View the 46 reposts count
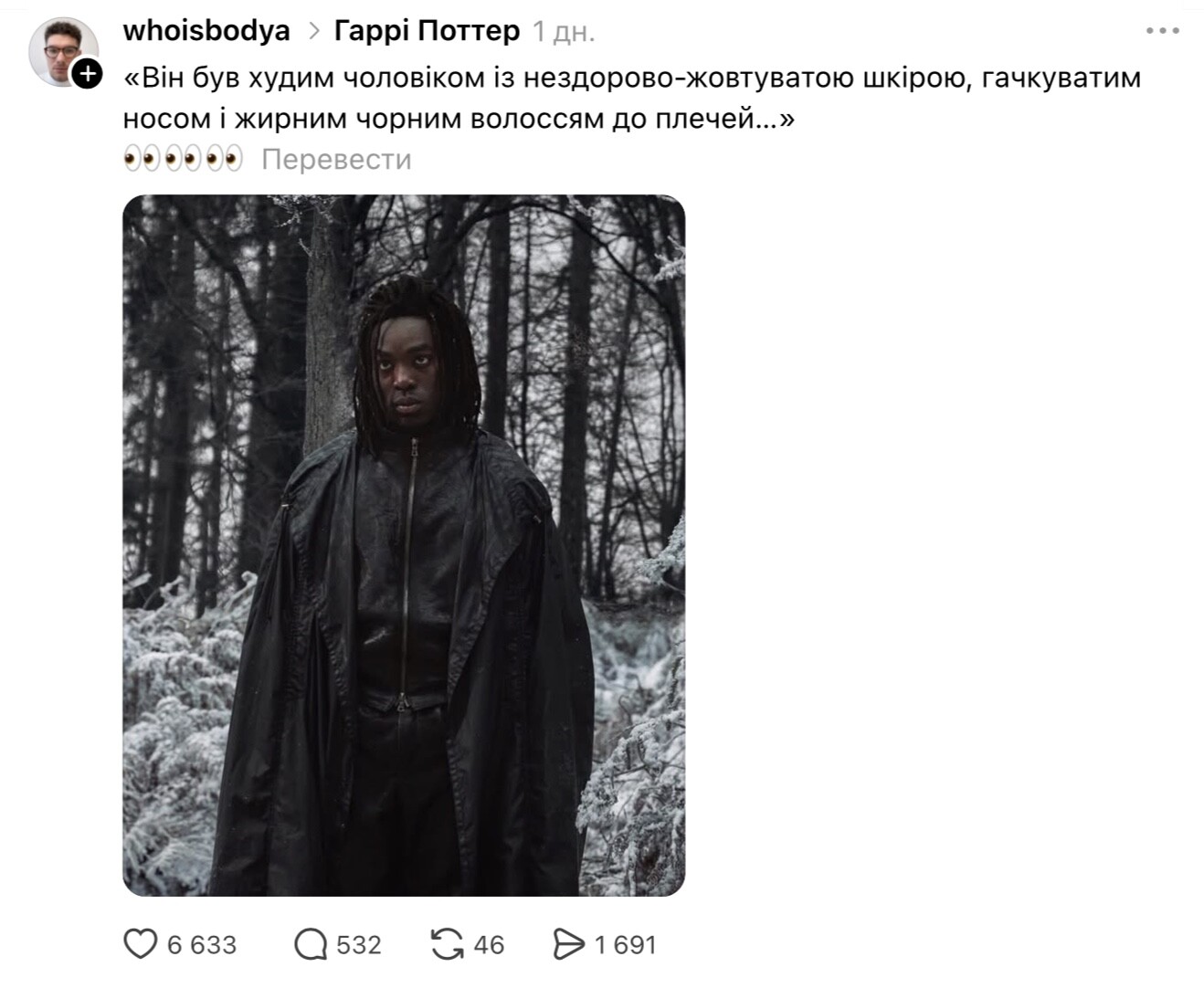The height and width of the screenshot is (988, 1204). click(489, 944)
